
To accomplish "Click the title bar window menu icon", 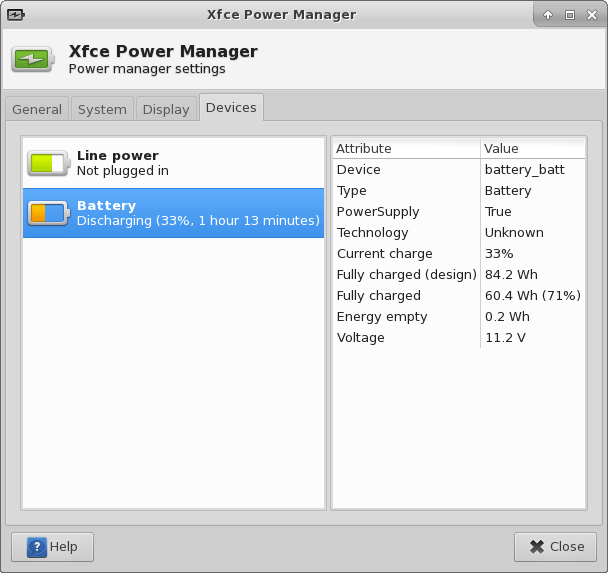I will (x=16, y=15).
